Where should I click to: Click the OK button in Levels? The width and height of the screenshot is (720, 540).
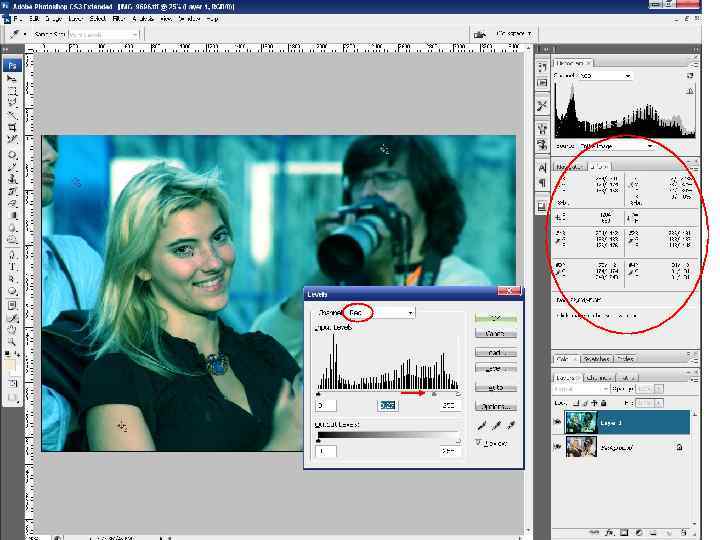tap(495, 316)
